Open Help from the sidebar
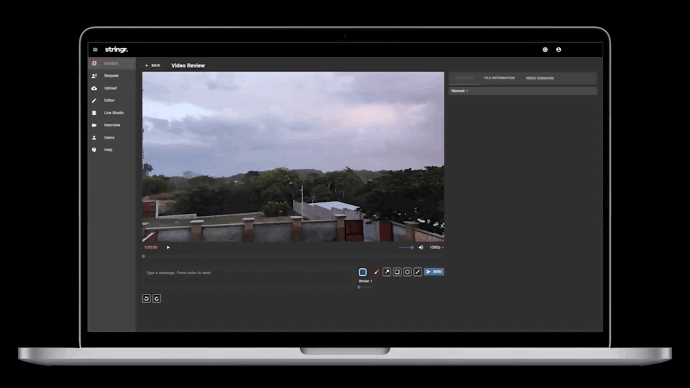This screenshot has height=388, width=690. [112, 150]
